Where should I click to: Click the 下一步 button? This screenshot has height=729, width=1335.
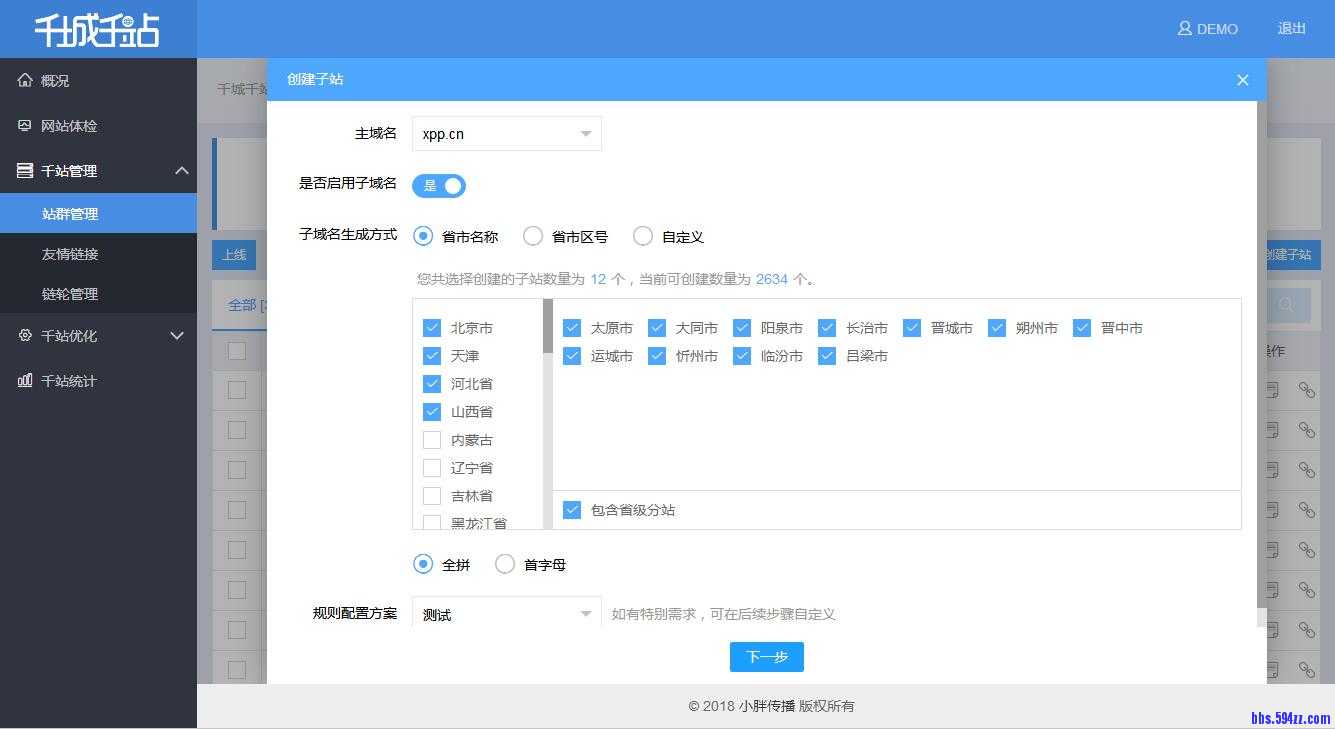coord(766,656)
